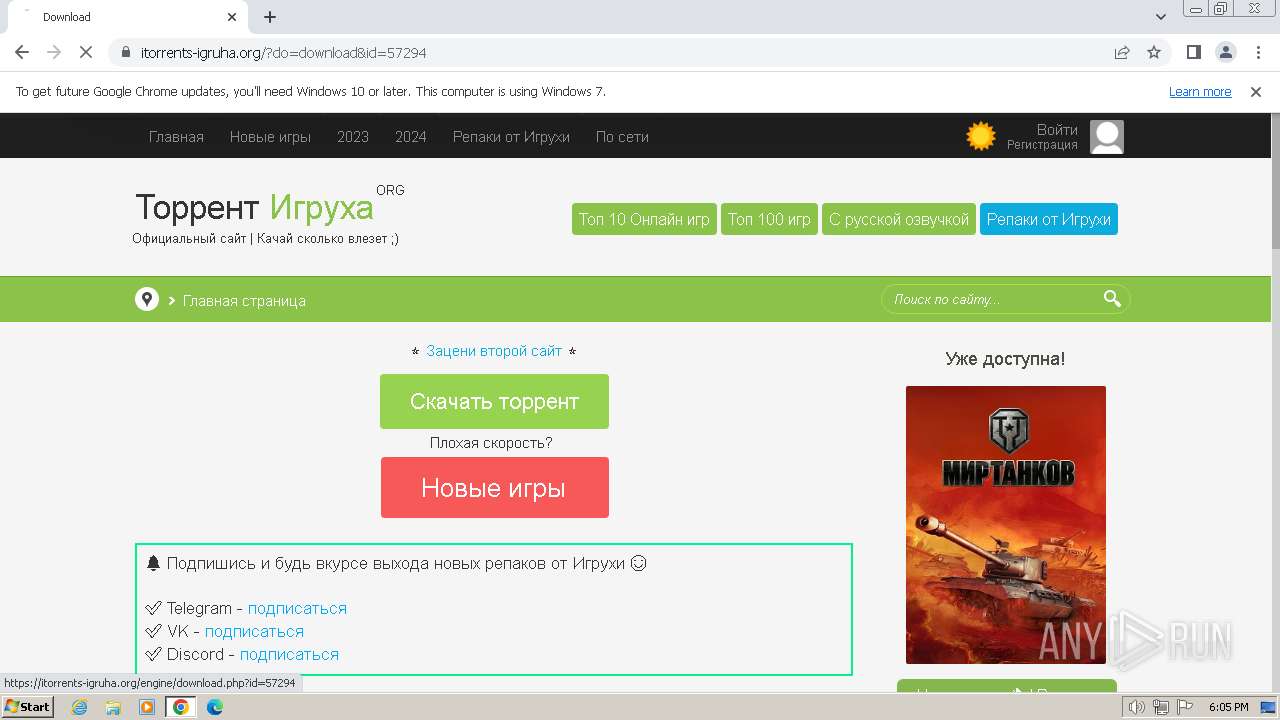Click the share page icon in address bar
This screenshot has height=720, width=1280.
click(1122, 52)
